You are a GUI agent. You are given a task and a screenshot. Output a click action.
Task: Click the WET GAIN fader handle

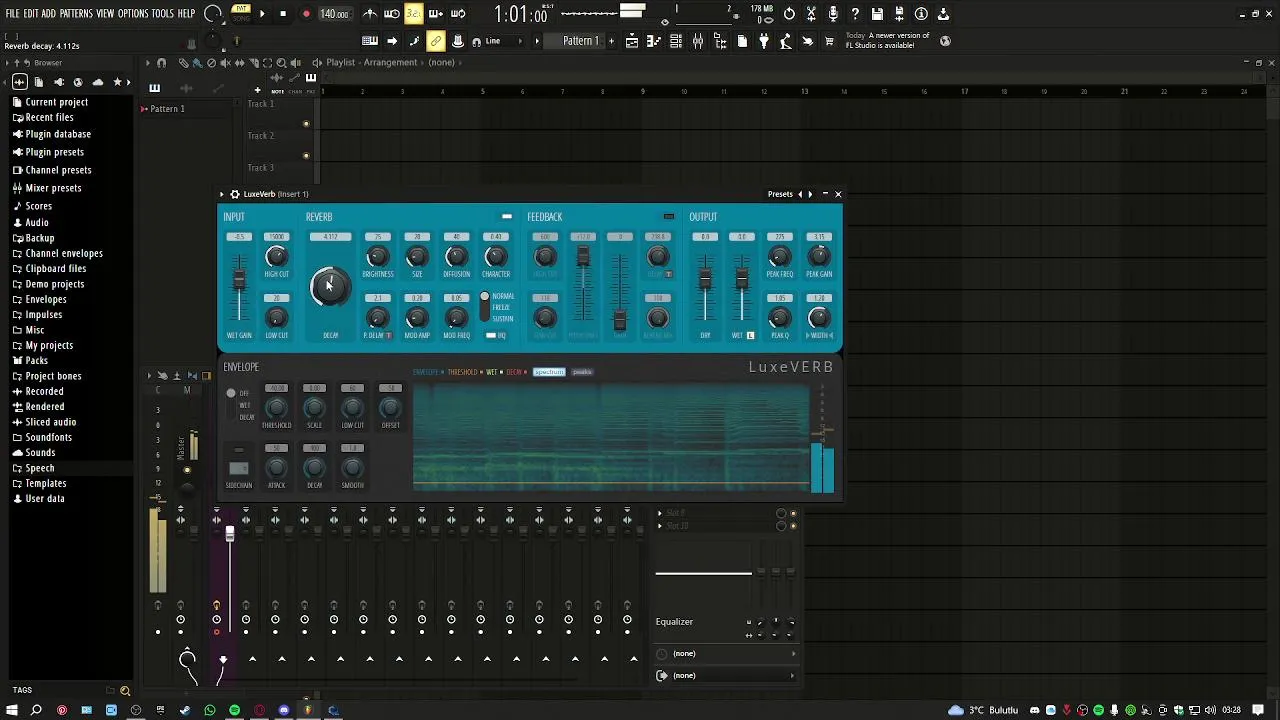click(239, 281)
